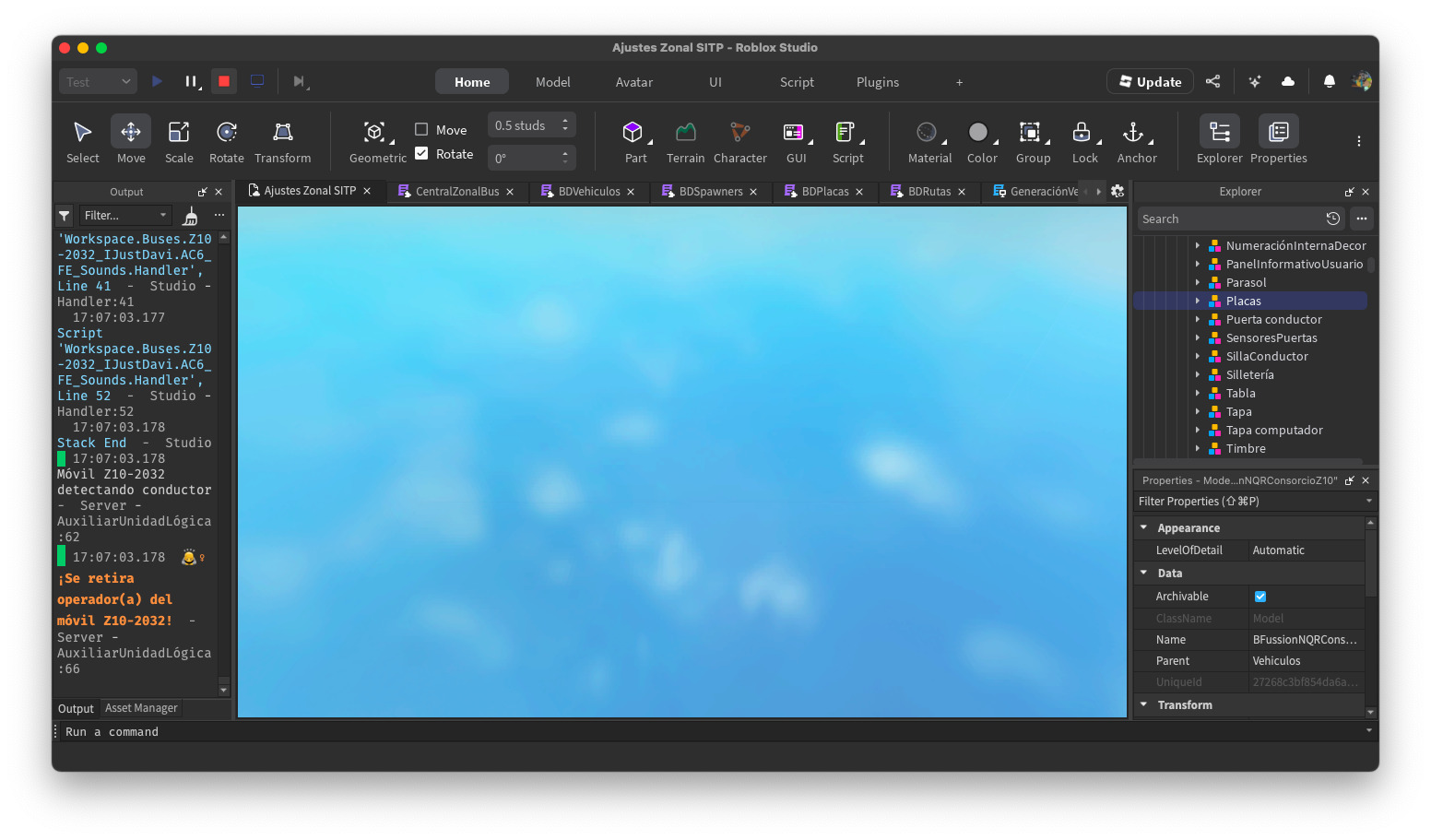Open the share collaboration icon
Image resolution: width=1431 pixels, height=840 pixels.
pyautogui.click(x=1212, y=81)
